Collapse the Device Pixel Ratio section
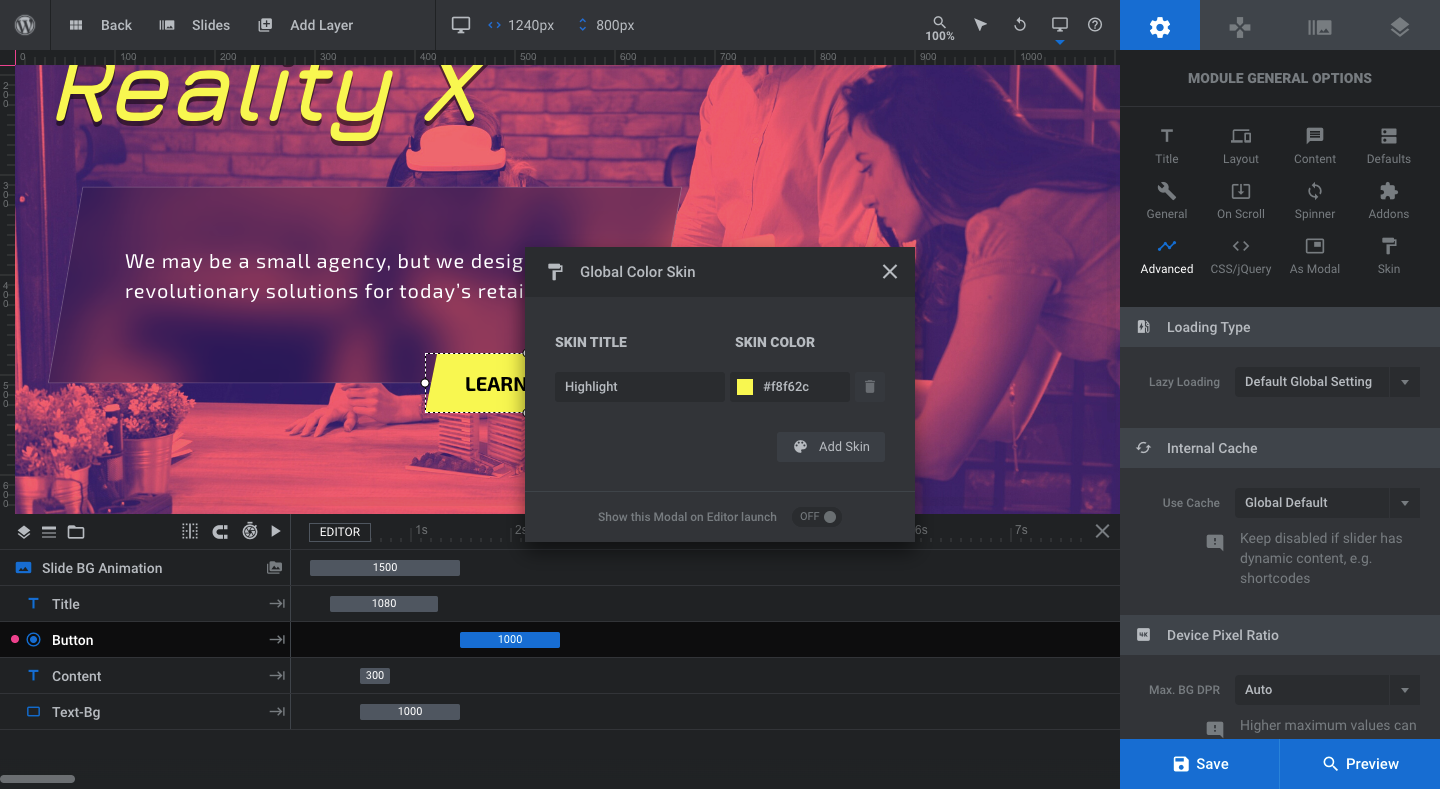The image size is (1440, 789). [1280, 635]
